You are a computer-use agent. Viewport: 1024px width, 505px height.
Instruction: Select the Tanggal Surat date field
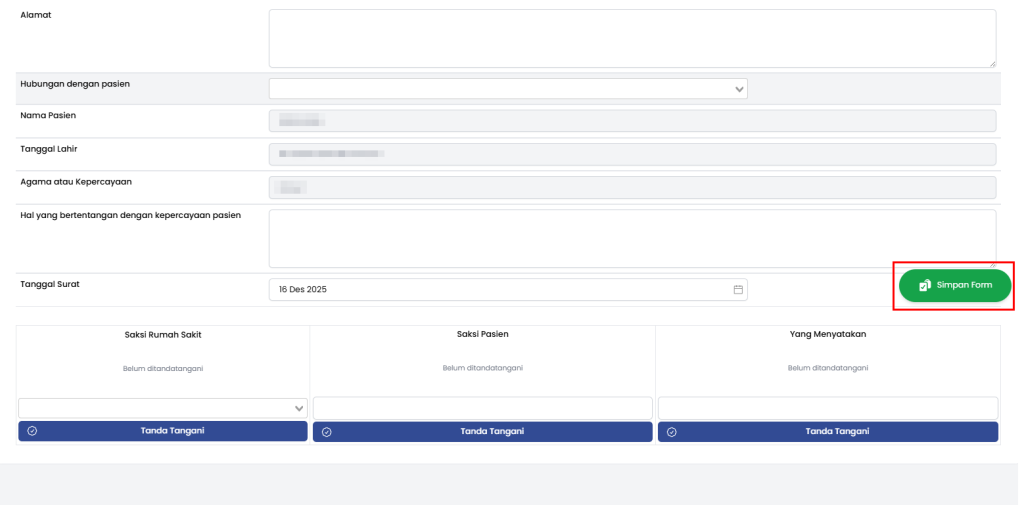click(500, 289)
